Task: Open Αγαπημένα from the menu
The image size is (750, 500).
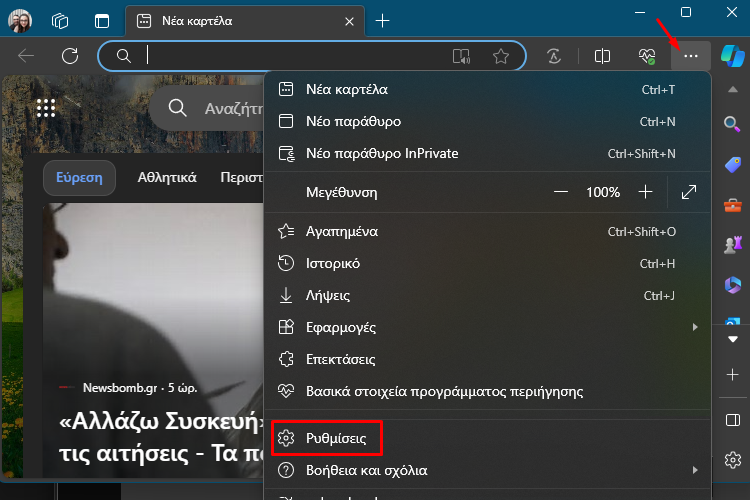Action: point(487,232)
